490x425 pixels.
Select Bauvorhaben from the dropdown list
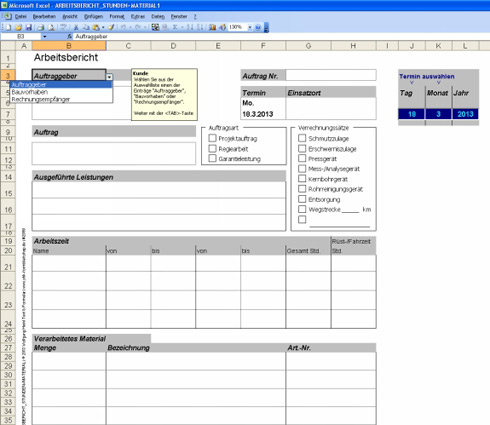[x=29, y=92]
